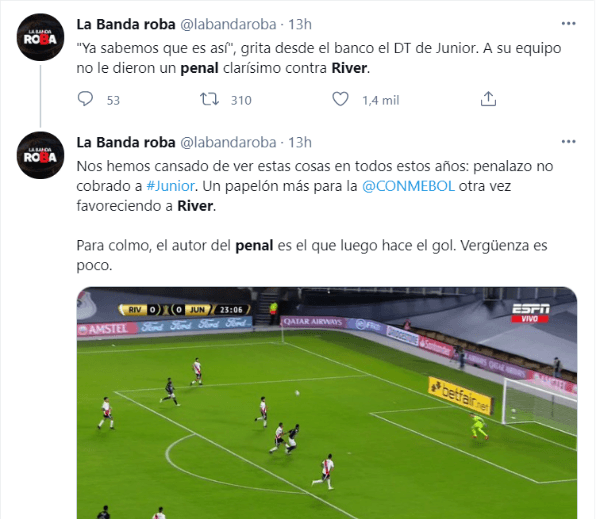Open the second La Banda roba profile avatar
The image size is (600, 519).
coord(40,155)
